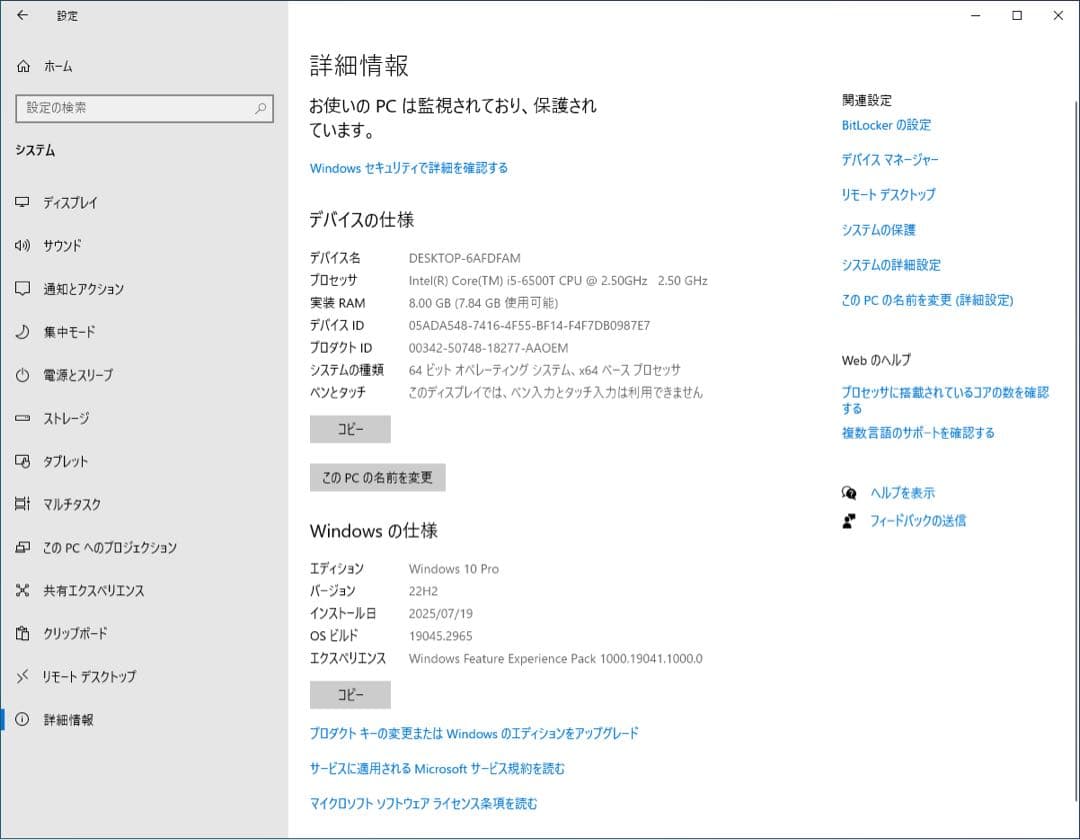
Task: Select the マルチタスク icon
Action: click(x=20, y=504)
